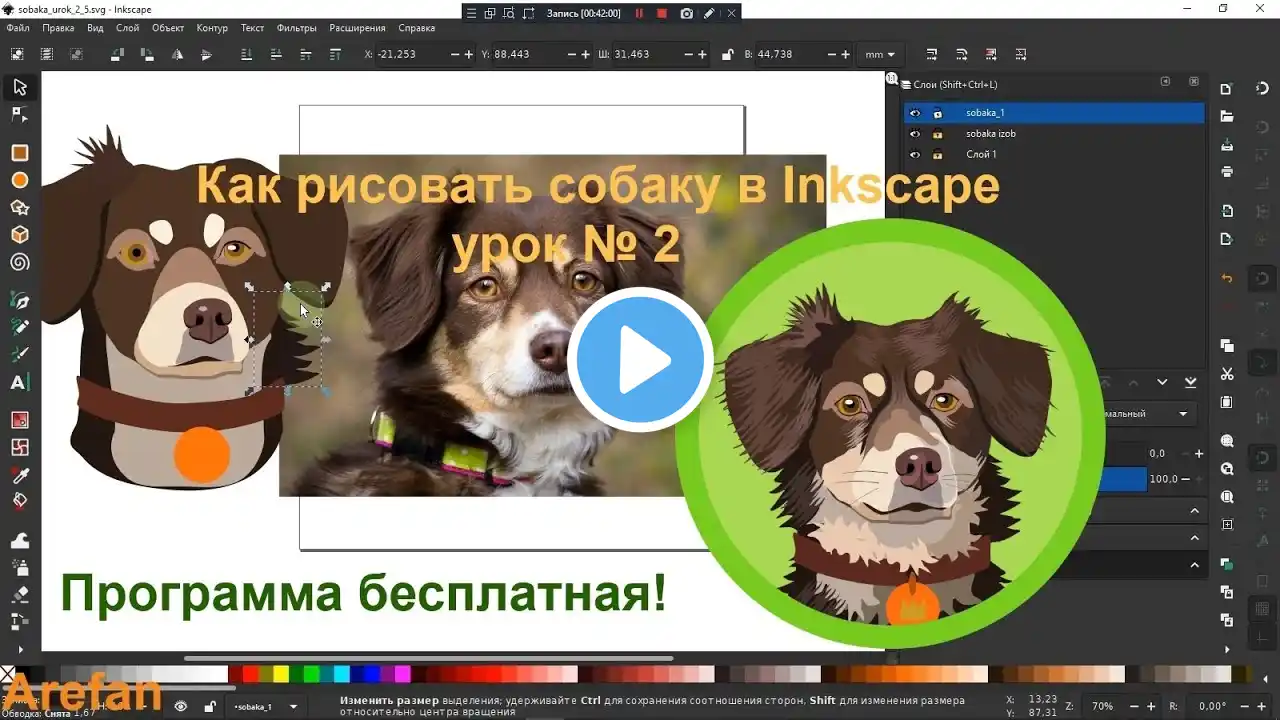Select the 3D box tool

pyautogui.click(x=19, y=235)
